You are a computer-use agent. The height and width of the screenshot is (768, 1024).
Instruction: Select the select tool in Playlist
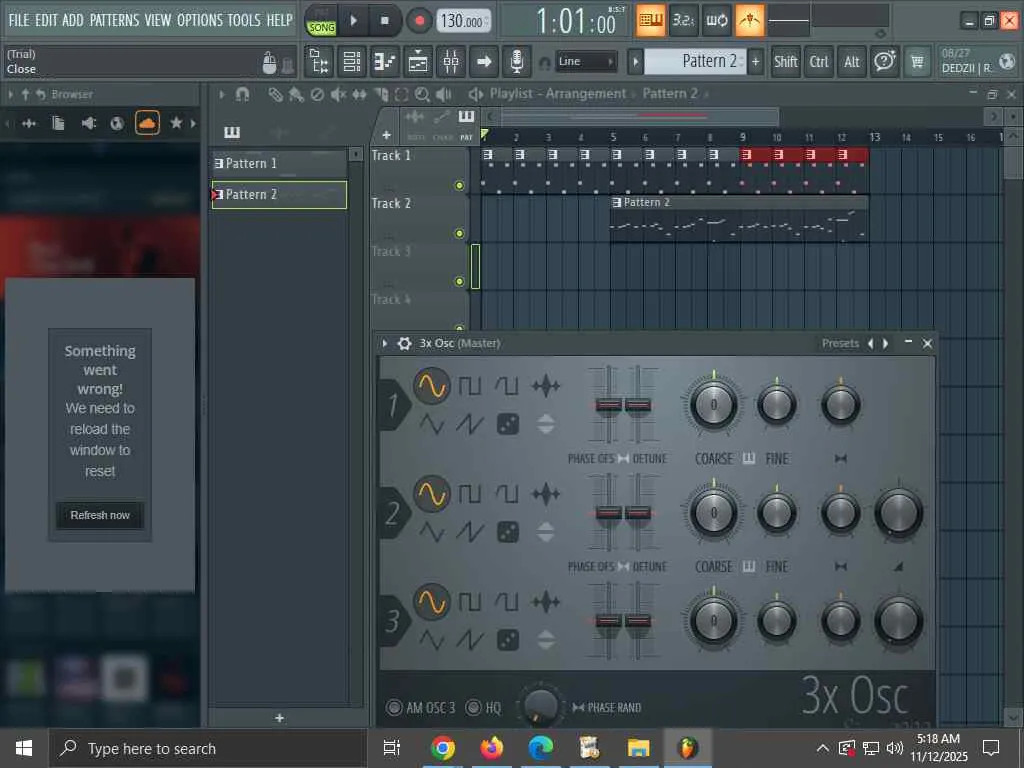(401, 95)
